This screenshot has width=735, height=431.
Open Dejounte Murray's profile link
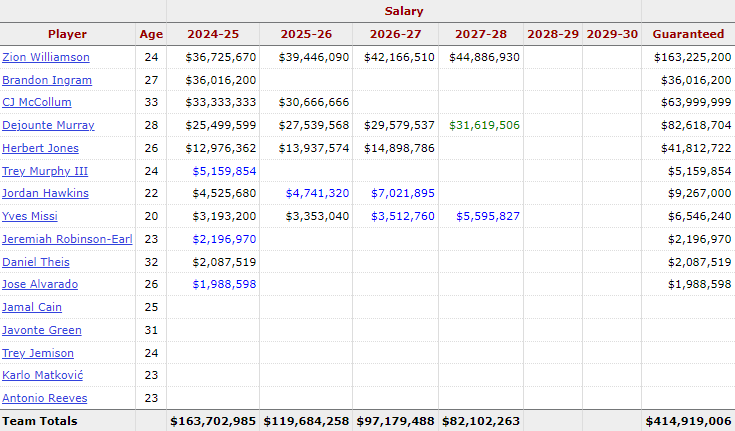point(48,125)
